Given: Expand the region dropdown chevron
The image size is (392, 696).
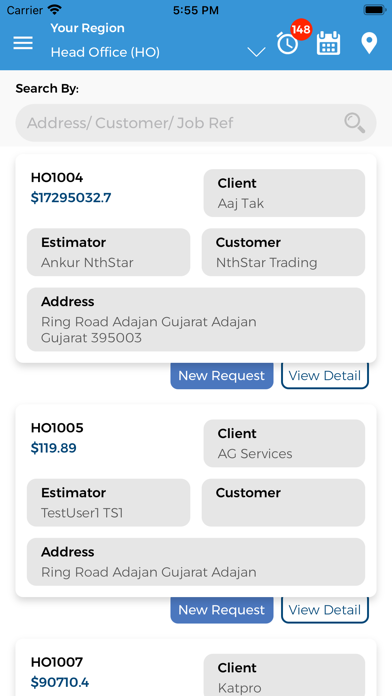Looking at the screenshot, I should (x=256, y=52).
